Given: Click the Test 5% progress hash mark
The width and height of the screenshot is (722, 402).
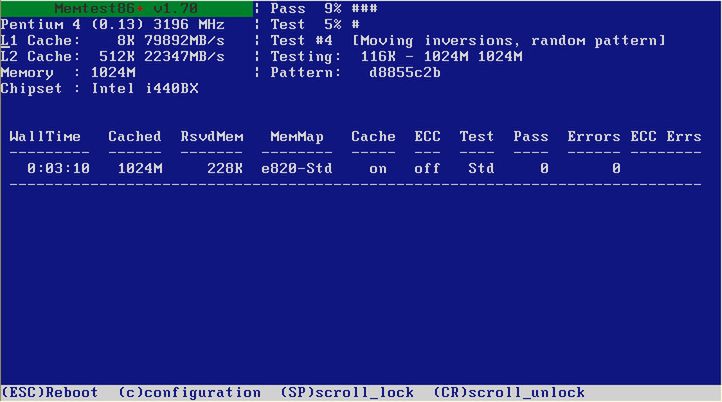Looking at the screenshot, I should click(x=356, y=24).
